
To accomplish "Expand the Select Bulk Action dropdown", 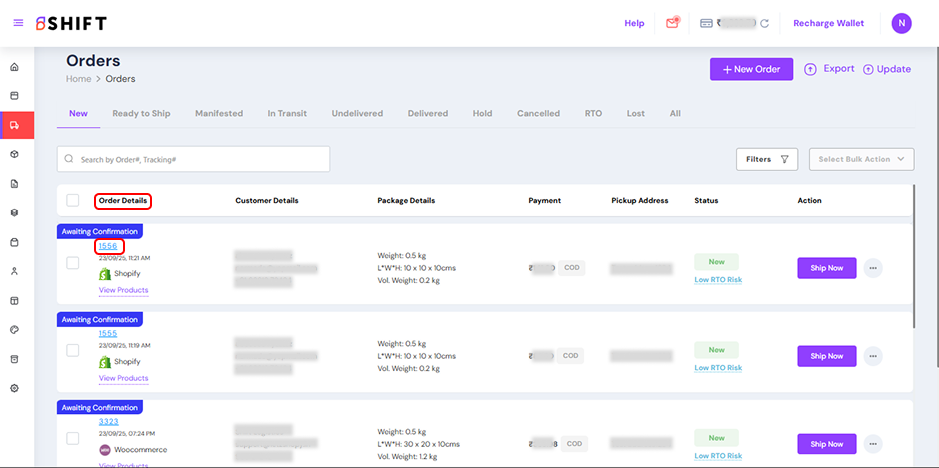I will pyautogui.click(x=861, y=158).
